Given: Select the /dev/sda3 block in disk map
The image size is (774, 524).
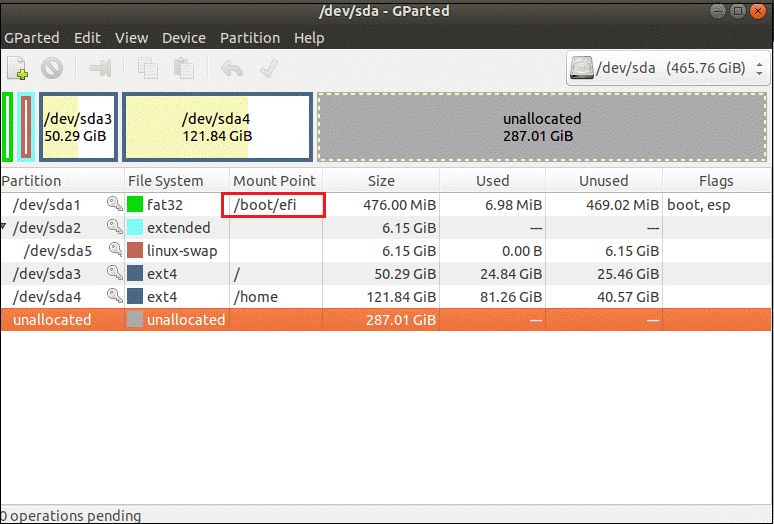Looking at the screenshot, I should click(78, 127).
